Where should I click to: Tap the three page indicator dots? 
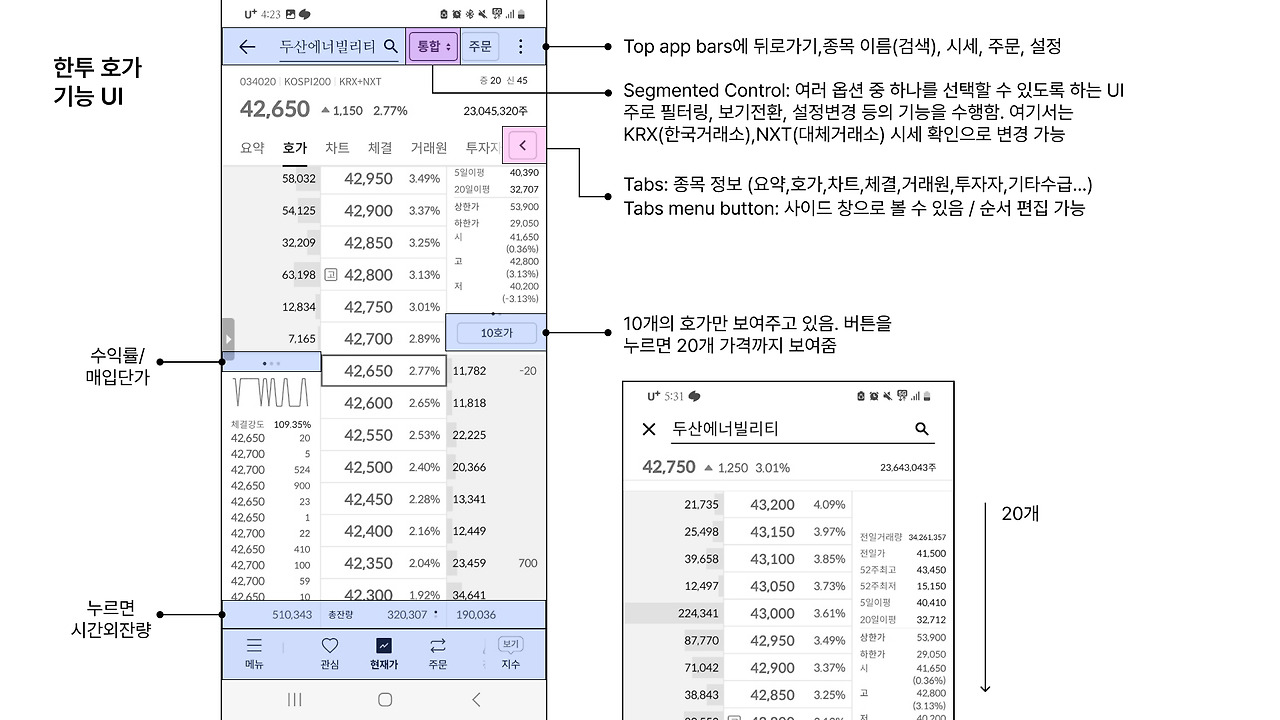coord(271,364)
